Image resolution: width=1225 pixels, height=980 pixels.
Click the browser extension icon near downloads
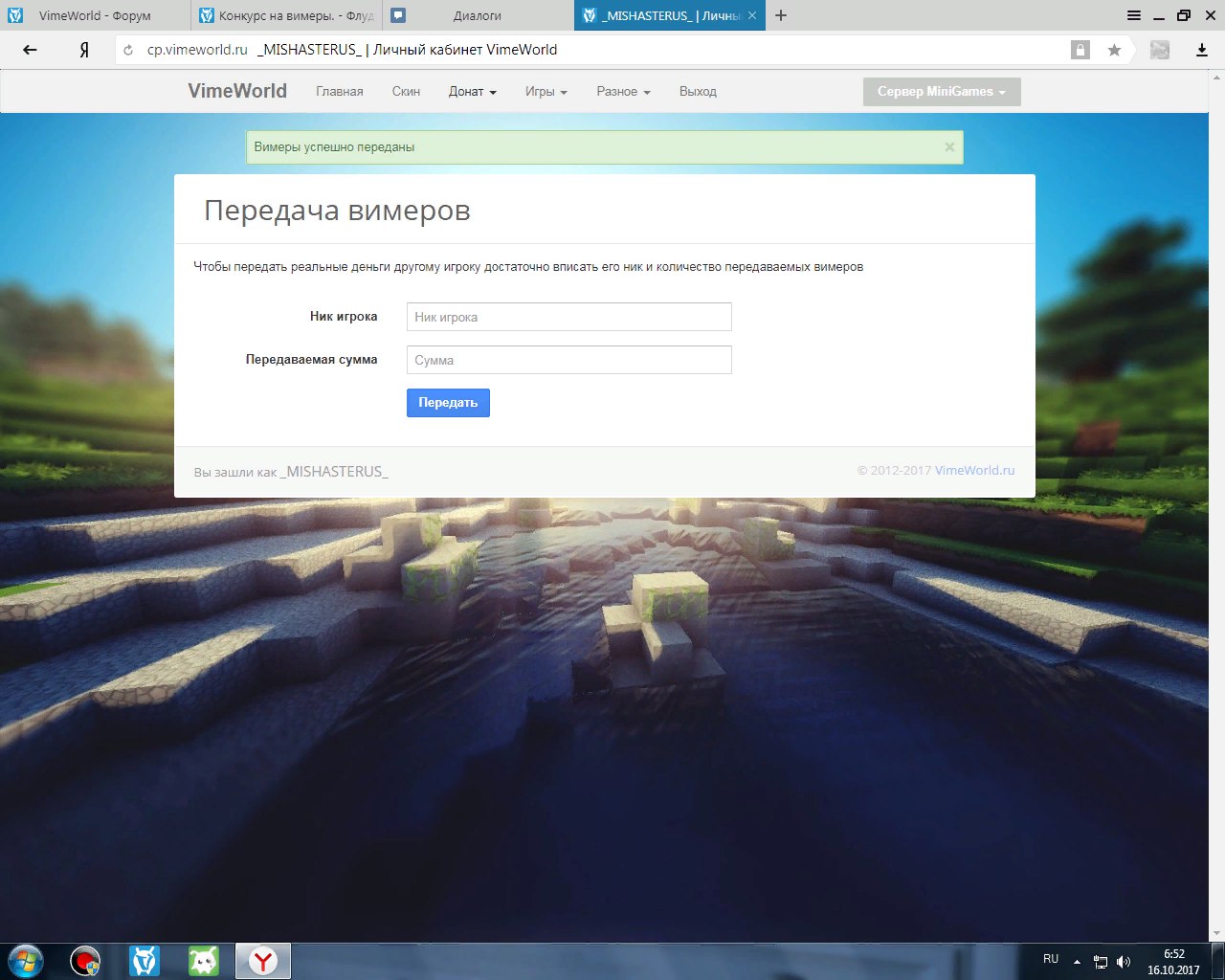pos(1160,50)
